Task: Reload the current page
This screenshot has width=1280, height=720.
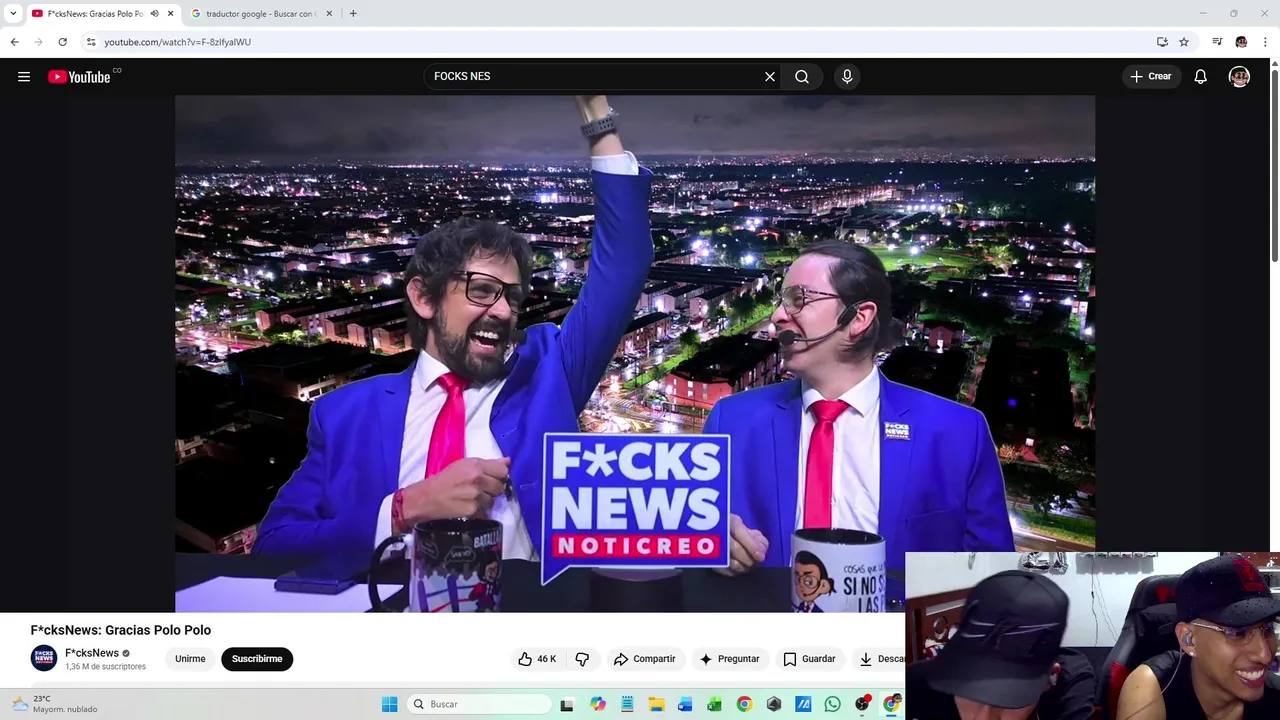Action: [x=62, y=42]
